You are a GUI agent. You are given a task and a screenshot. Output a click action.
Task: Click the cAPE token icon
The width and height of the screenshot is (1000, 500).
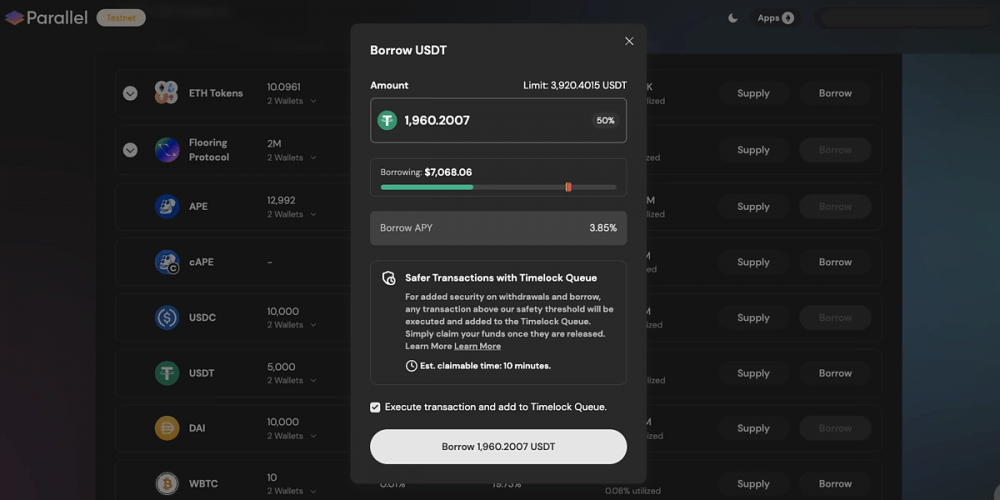[167, 262]
